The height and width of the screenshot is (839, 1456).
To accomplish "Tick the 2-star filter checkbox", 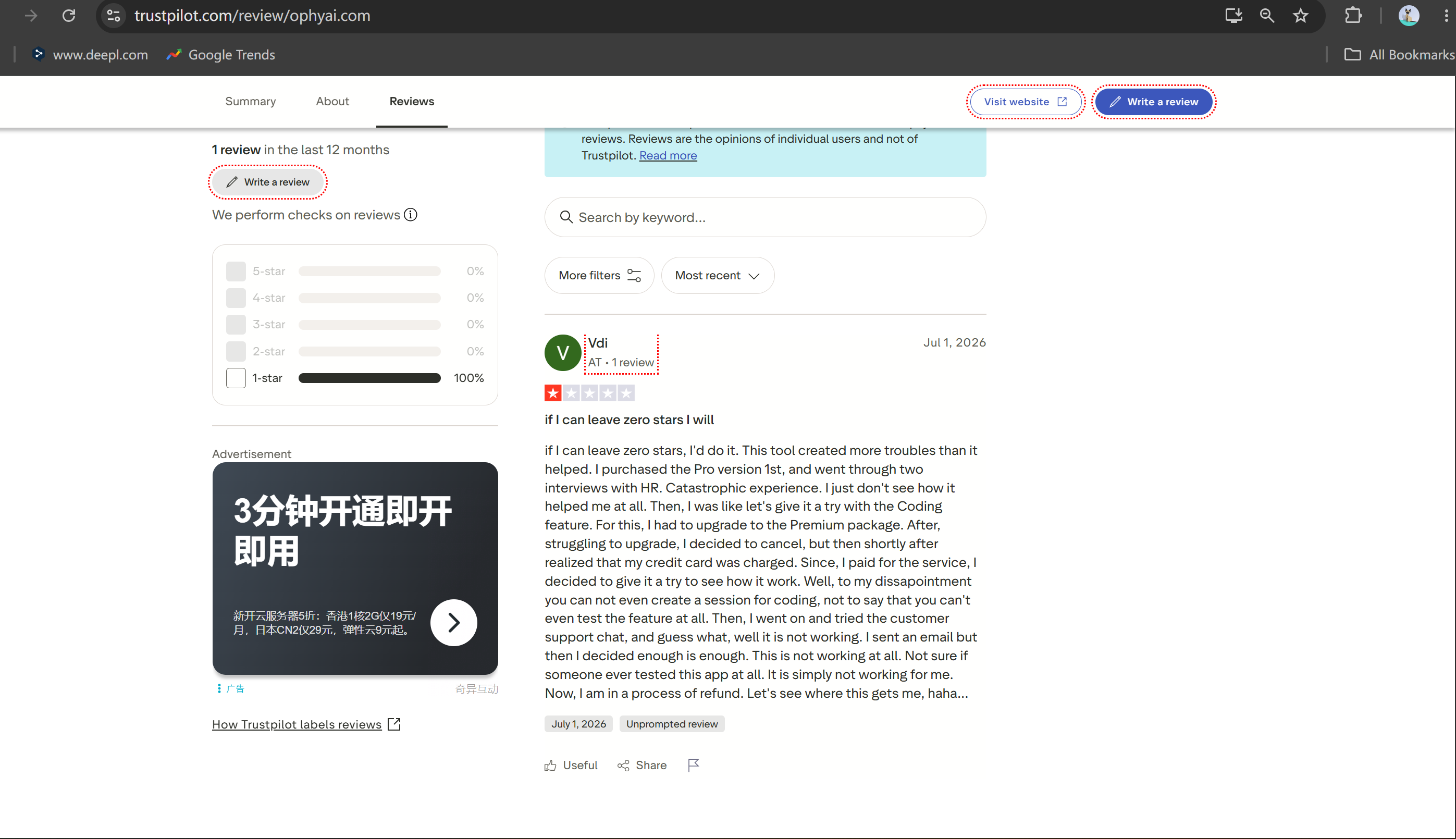I will tap(236, 352).
